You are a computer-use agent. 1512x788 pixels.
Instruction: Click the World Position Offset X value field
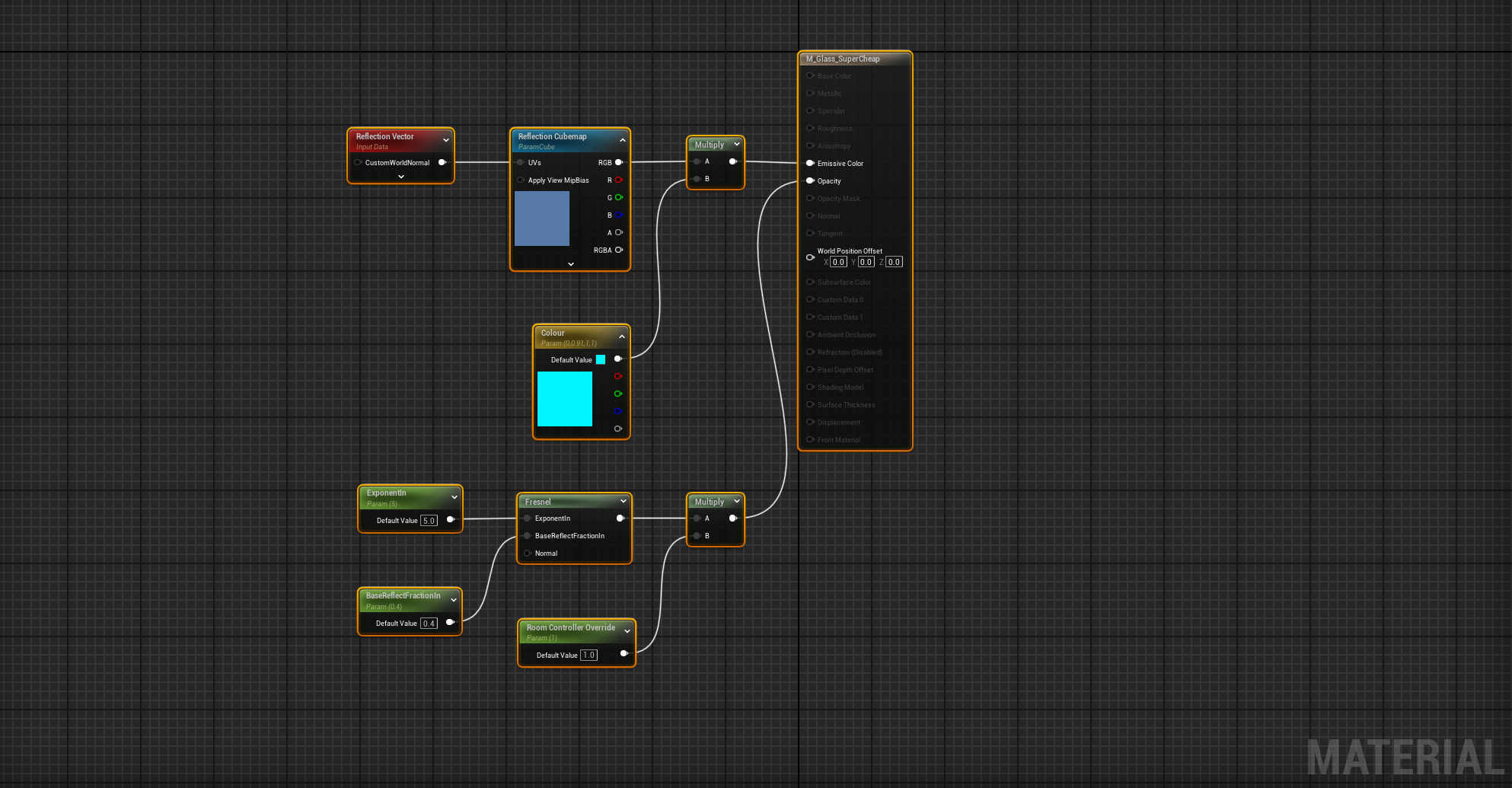838,262
